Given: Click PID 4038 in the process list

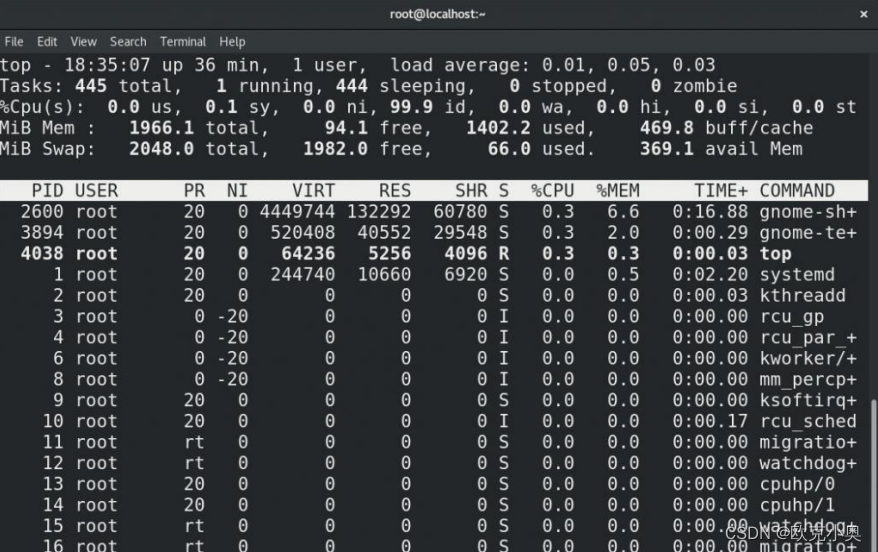Looking at the screenshot, I should [42, 254].
